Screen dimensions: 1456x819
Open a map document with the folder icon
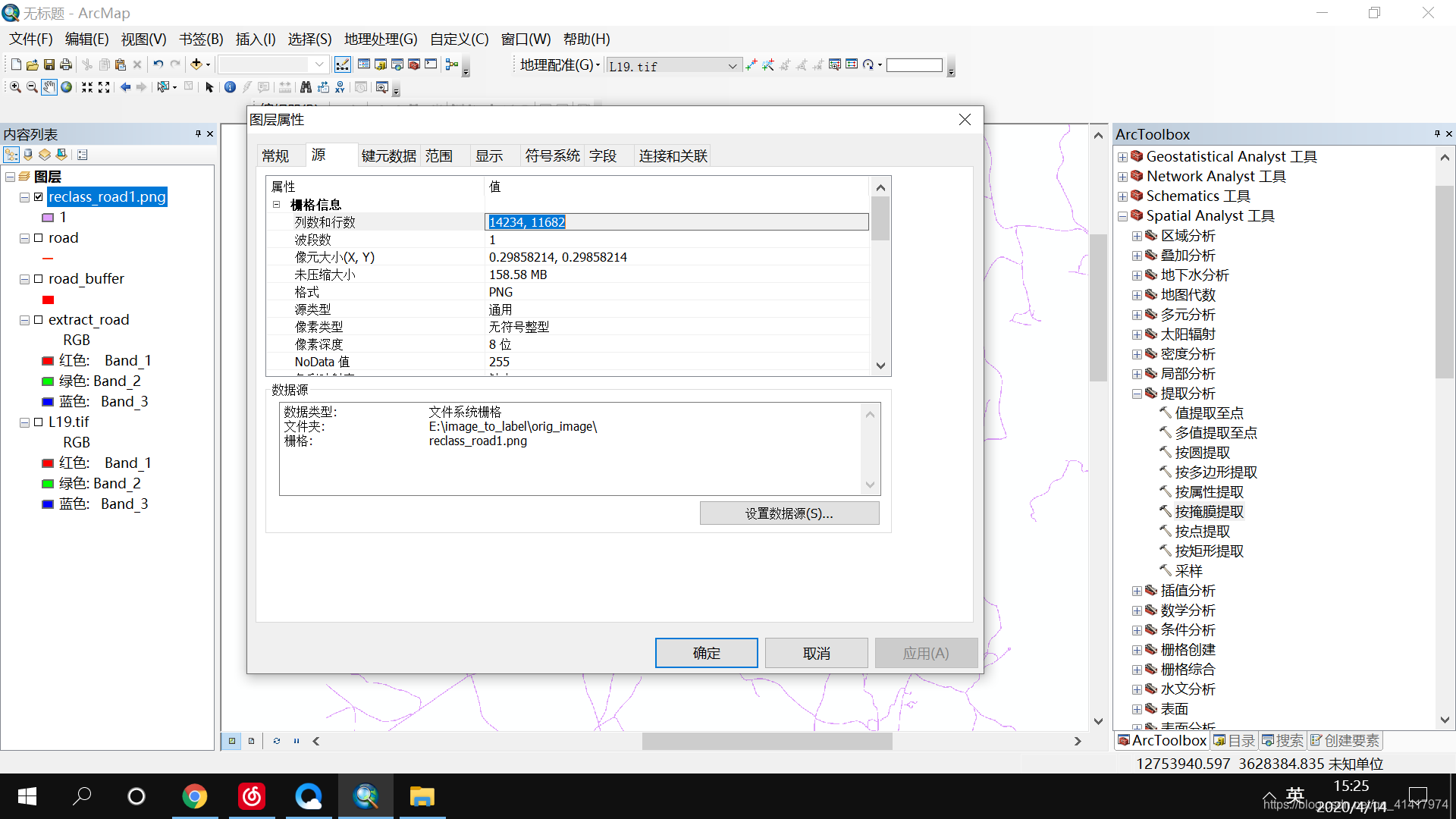32,65
